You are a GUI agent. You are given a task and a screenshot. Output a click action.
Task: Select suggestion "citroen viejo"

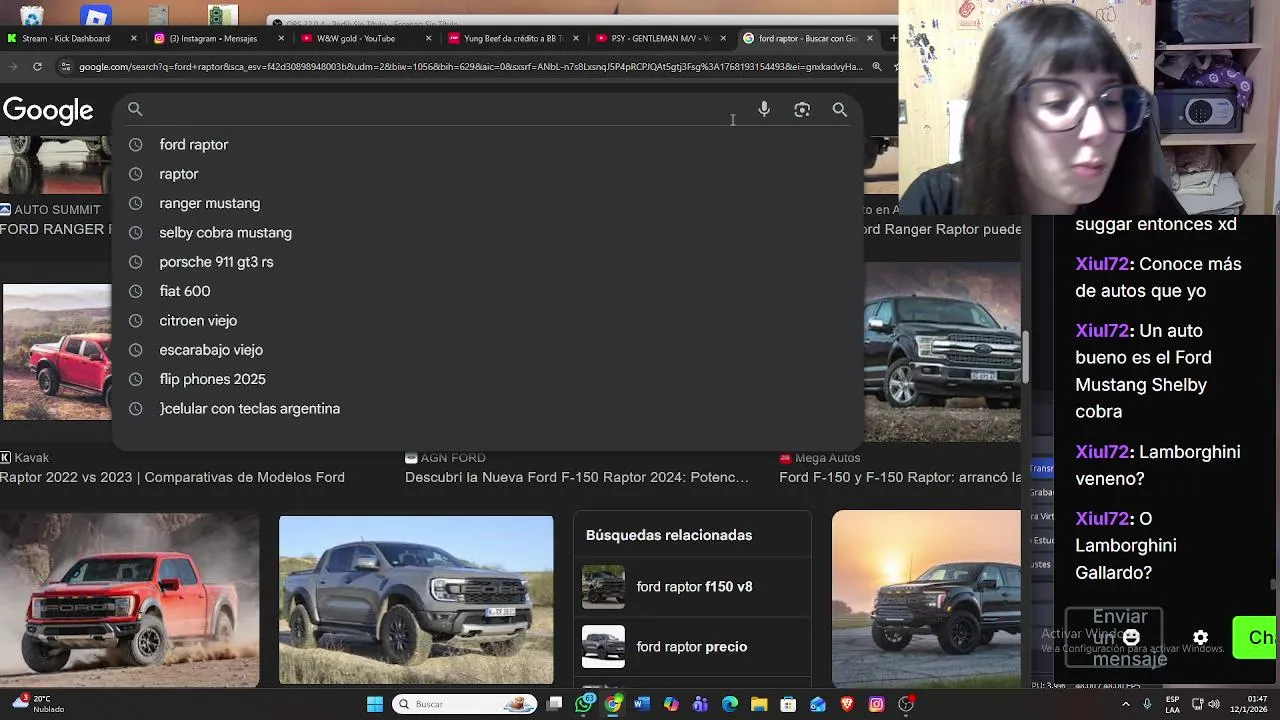[488, 321]
